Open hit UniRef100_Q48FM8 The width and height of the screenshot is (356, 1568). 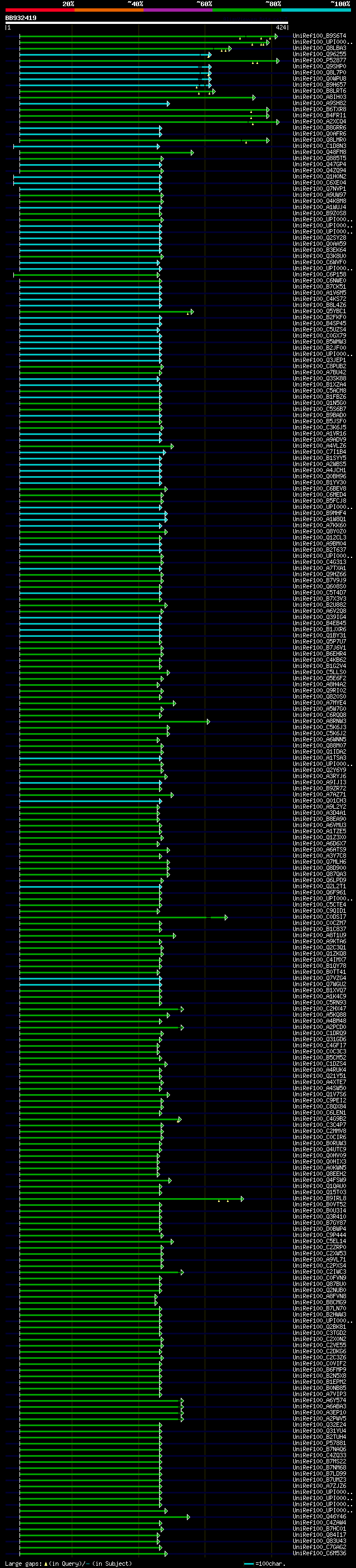click(319, 152)
